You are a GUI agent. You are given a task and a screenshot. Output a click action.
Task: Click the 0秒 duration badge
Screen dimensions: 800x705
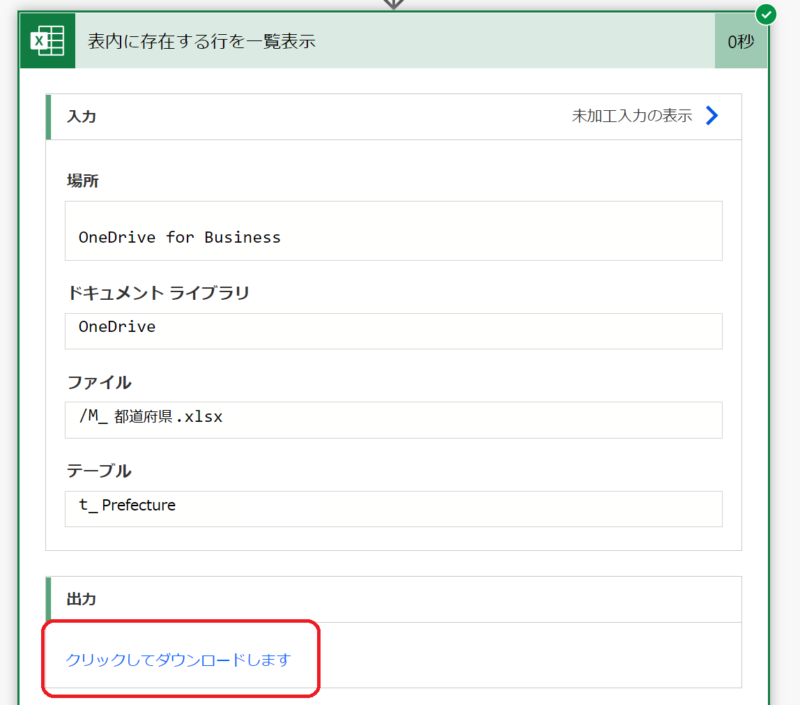pos(740,42)
